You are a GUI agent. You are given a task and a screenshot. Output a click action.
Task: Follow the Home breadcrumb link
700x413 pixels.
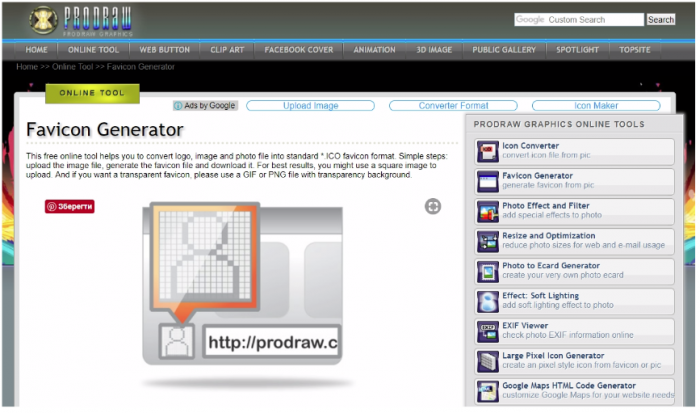pyautogui.click(x=27, y=67)
